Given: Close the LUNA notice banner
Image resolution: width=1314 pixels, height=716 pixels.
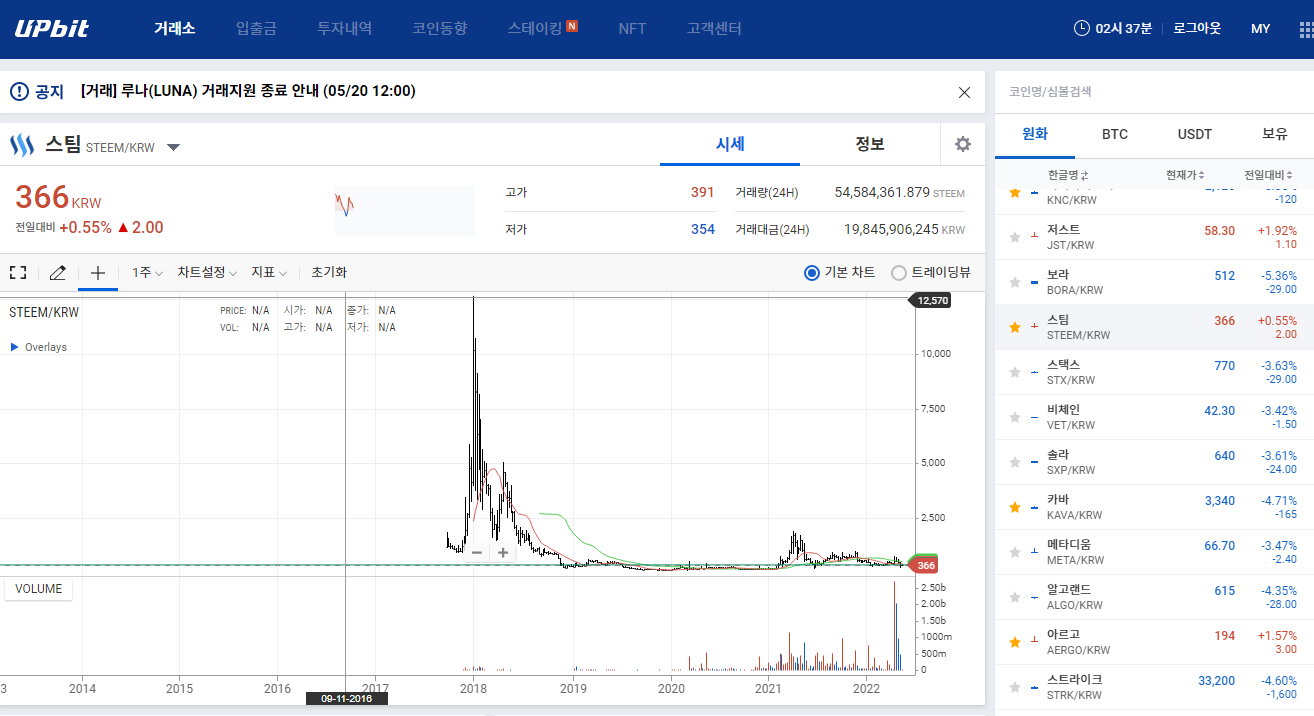Looking at the screenshot, I should pyautogui.click(x=964, y=92).
